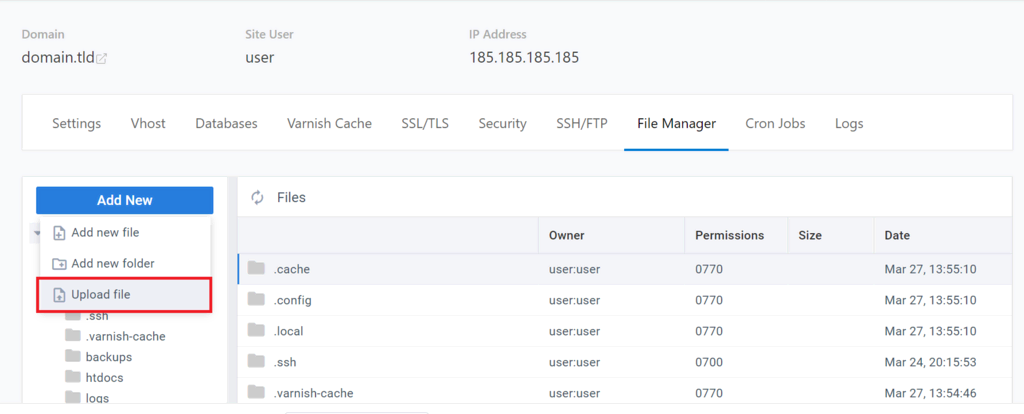The image size is (1024, 414).
Task: Click the backups folder icon in sidebar tree
Action: click(72, 357)
